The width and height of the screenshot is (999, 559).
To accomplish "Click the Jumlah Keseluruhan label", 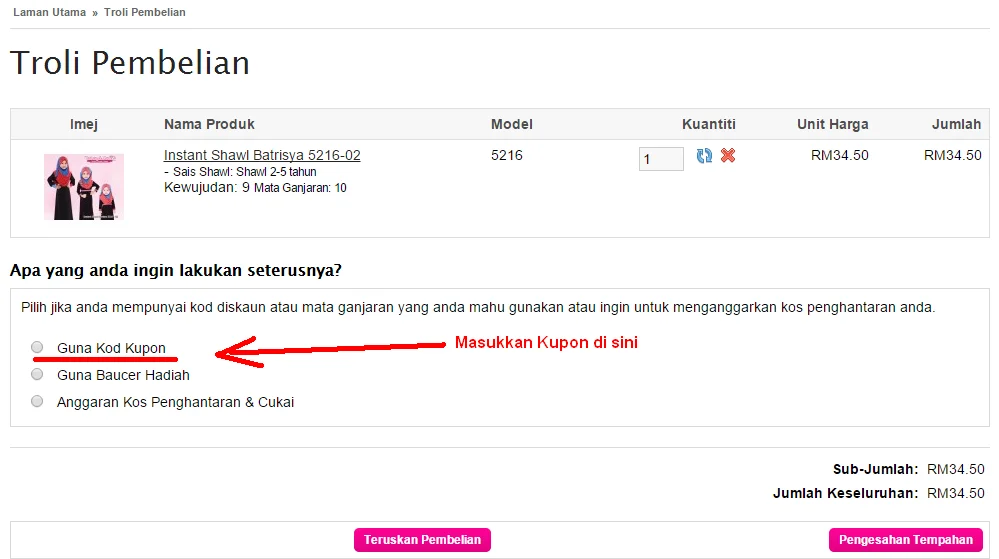I will (845, 493).
